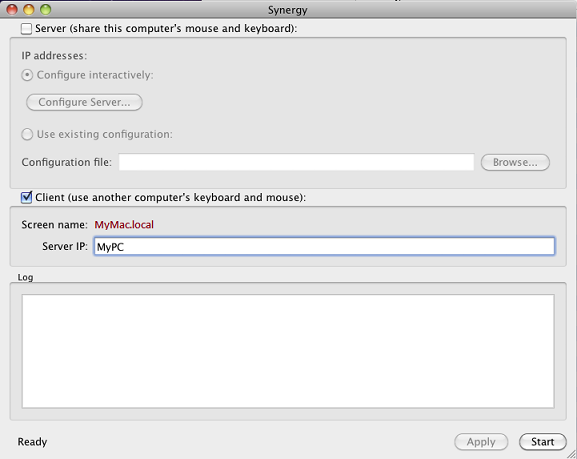Enable the Server share mouse and keyboard checkbox
The width and height of the screenshot is (577, 459).
coord(26,29)
